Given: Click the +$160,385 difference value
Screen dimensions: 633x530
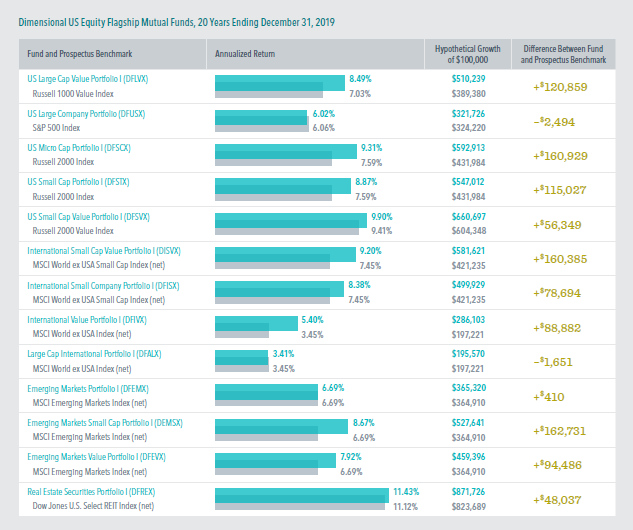Looking at the screenshot, I should 560,259.
